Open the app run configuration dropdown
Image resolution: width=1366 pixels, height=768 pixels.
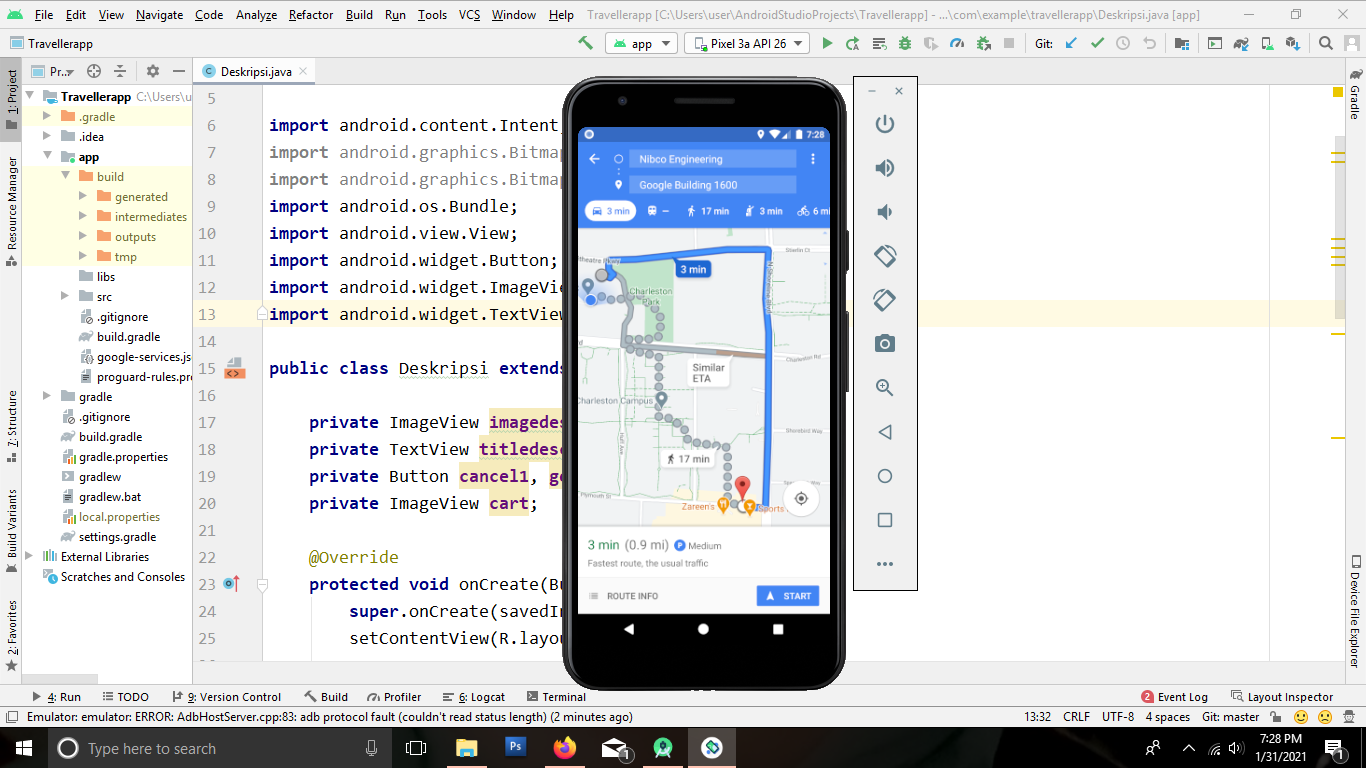click(641, 43)
